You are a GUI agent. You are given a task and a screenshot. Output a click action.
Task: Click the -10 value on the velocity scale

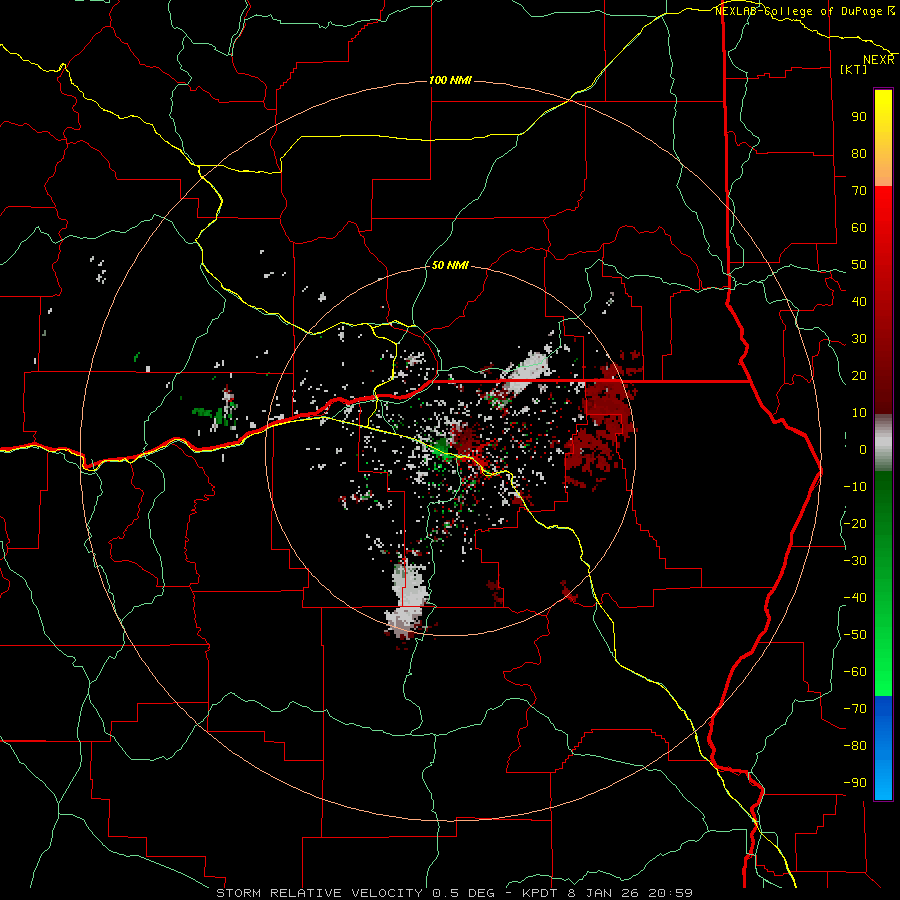coord(855,487)
